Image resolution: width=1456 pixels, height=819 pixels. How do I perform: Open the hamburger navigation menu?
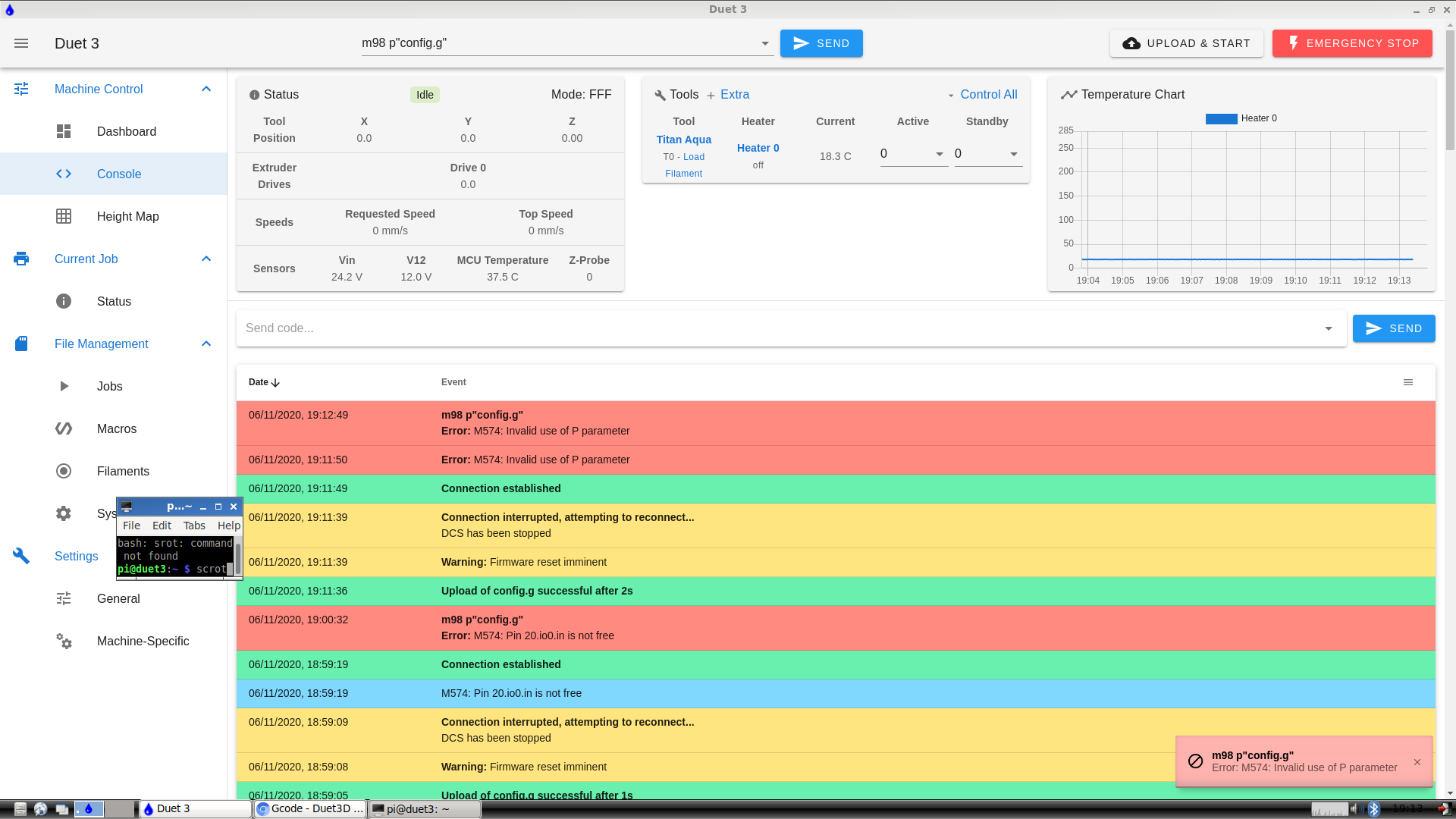(21, 43)
